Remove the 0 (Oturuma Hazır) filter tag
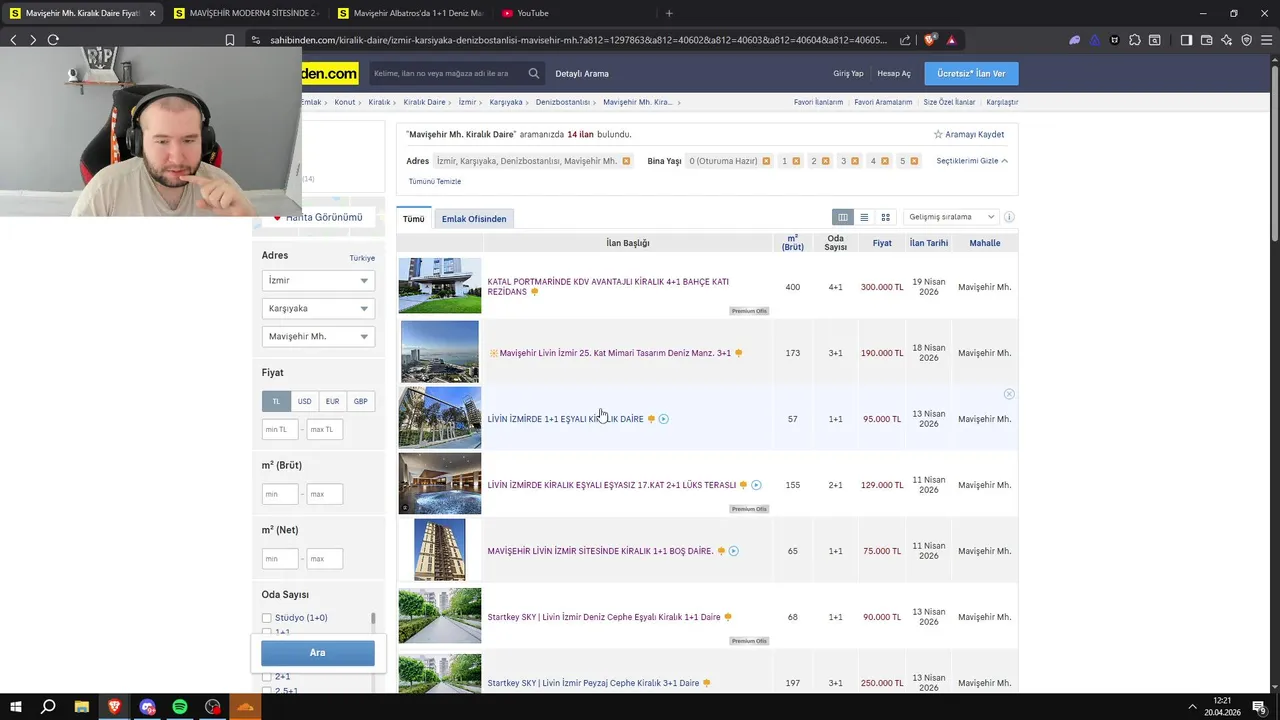The image size is (1280, 720). (766, 161)
